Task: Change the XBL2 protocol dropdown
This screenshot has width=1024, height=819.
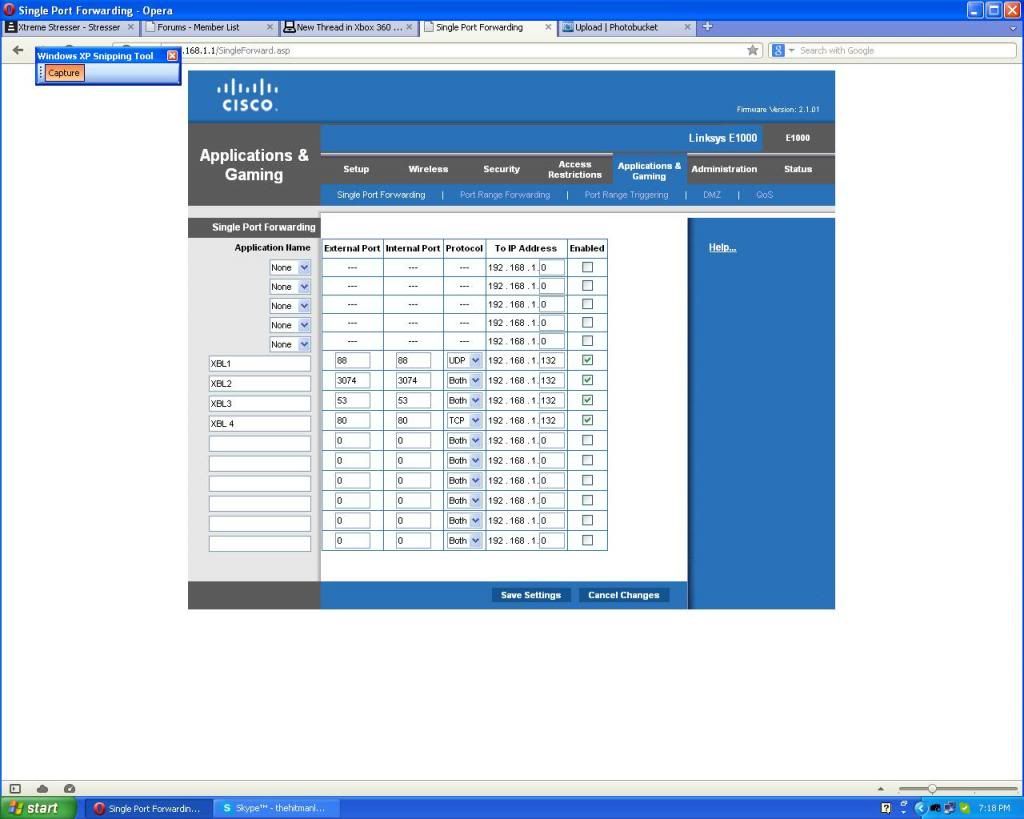Action: (x=464, y=380)
